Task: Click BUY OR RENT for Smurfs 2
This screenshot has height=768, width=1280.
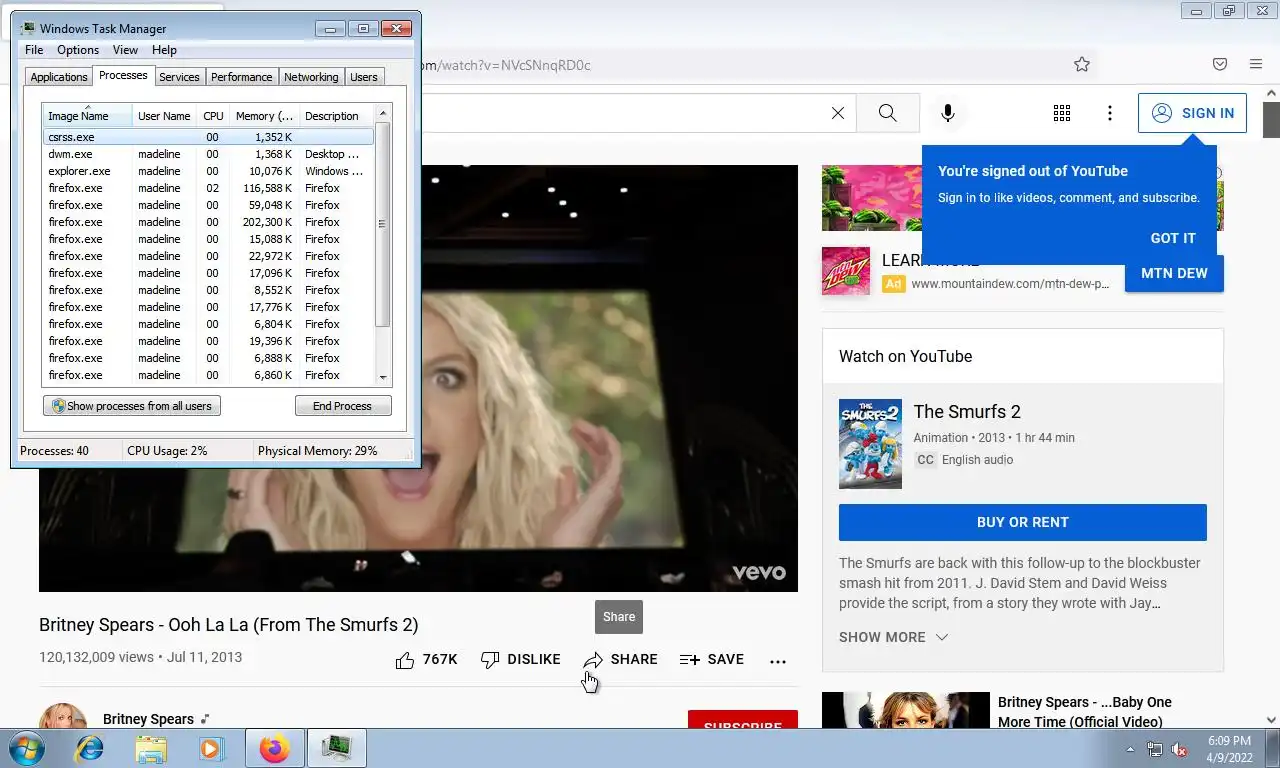Action: pyautogui.click(x=1023, y=522)
